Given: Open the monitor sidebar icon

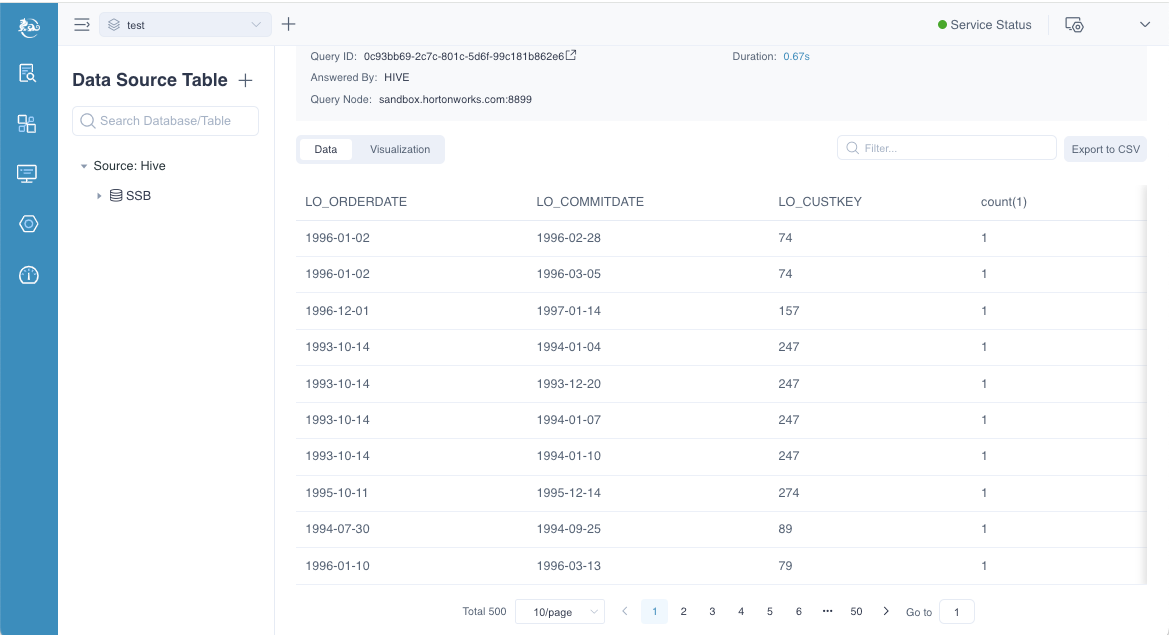Looking at the screenshot, I should [x=28, y=174].
